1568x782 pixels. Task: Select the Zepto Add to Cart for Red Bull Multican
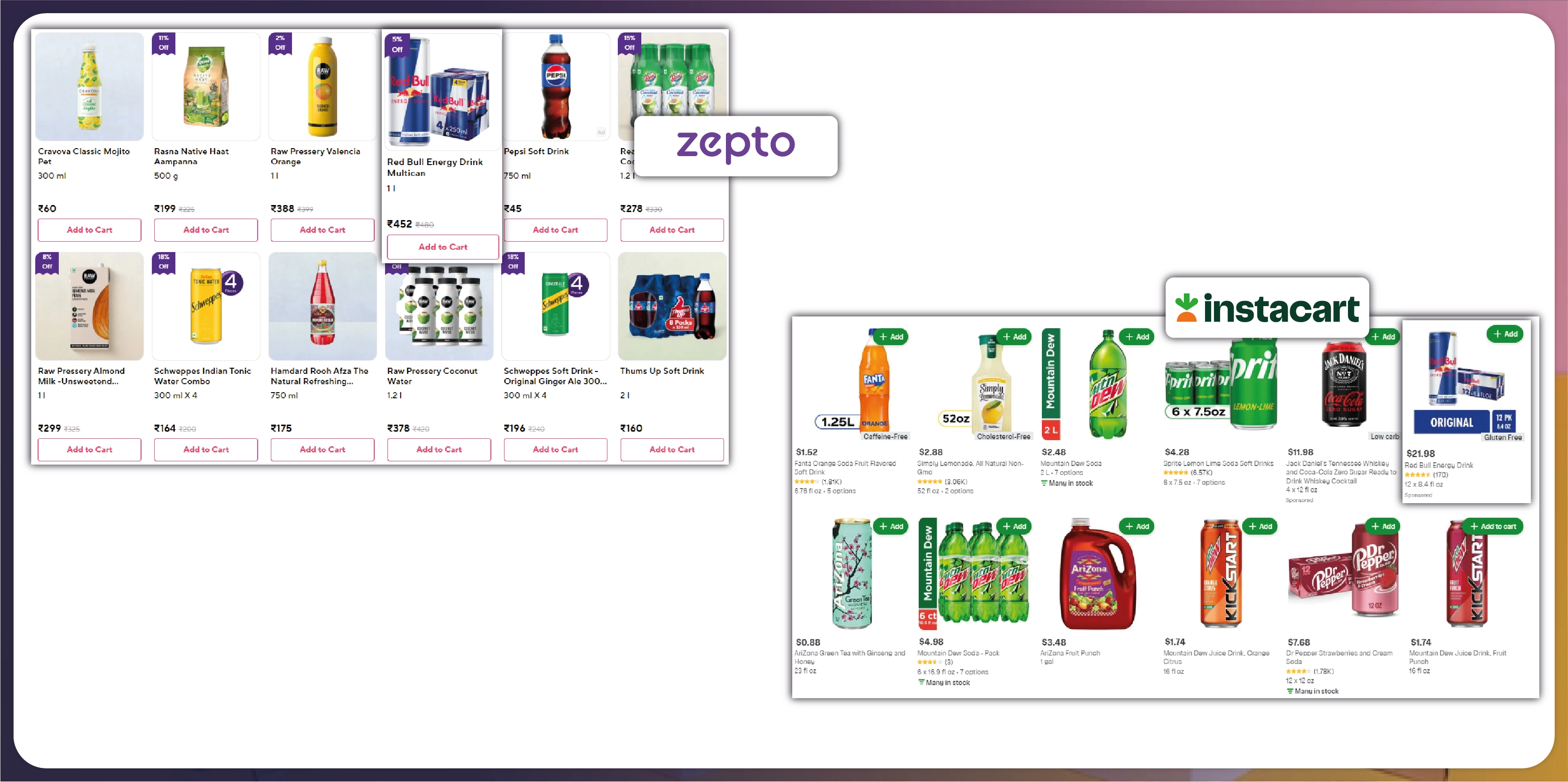pos(441,246)
